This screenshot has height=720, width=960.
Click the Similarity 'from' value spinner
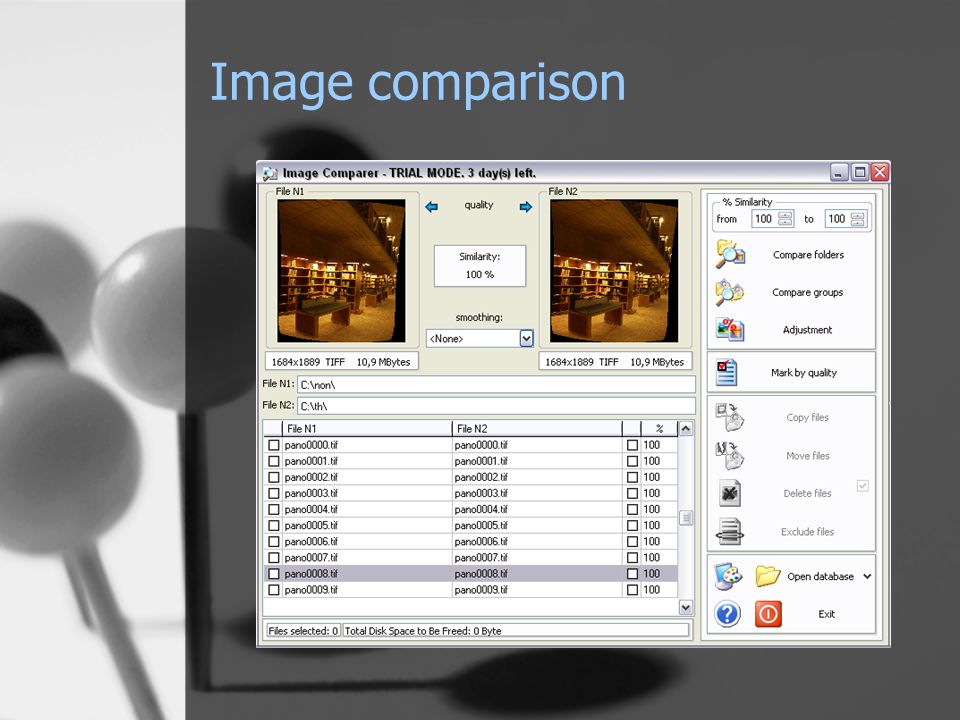(x=786, y=219)
